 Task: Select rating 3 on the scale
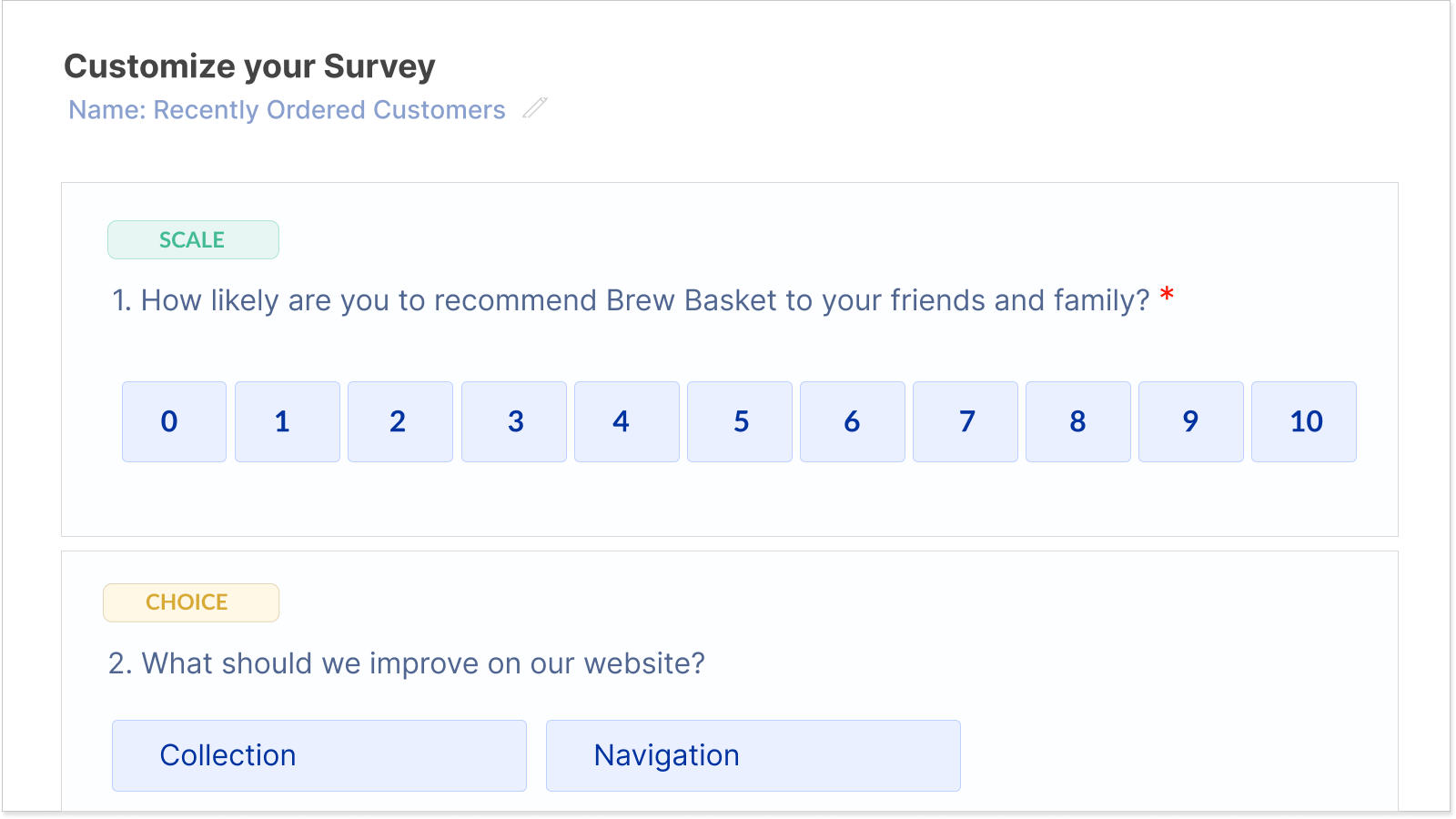click(513, 421)
